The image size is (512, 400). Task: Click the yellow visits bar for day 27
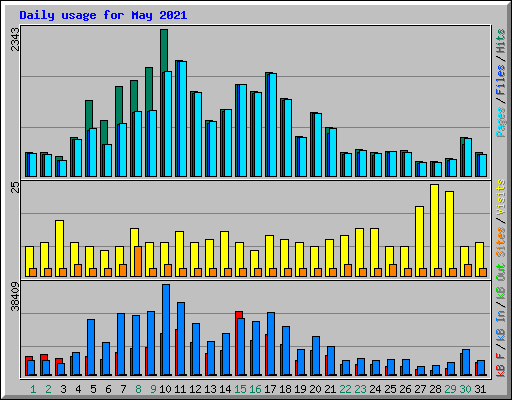pos(419,237)
